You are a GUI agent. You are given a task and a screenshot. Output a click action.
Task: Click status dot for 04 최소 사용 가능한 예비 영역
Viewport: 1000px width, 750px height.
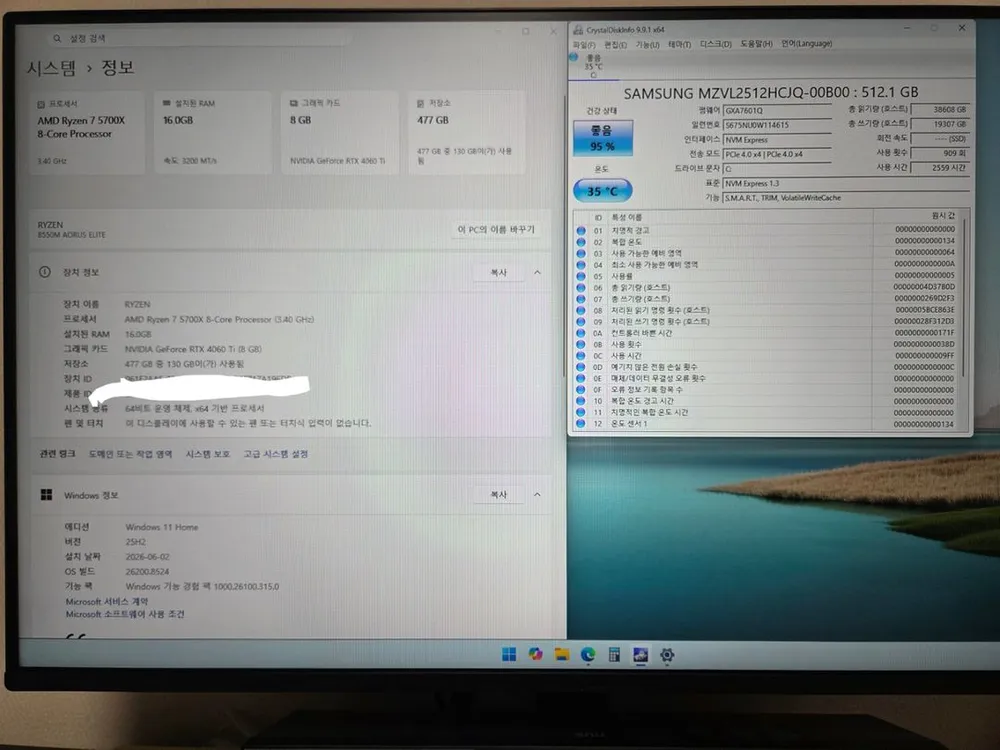581,265
